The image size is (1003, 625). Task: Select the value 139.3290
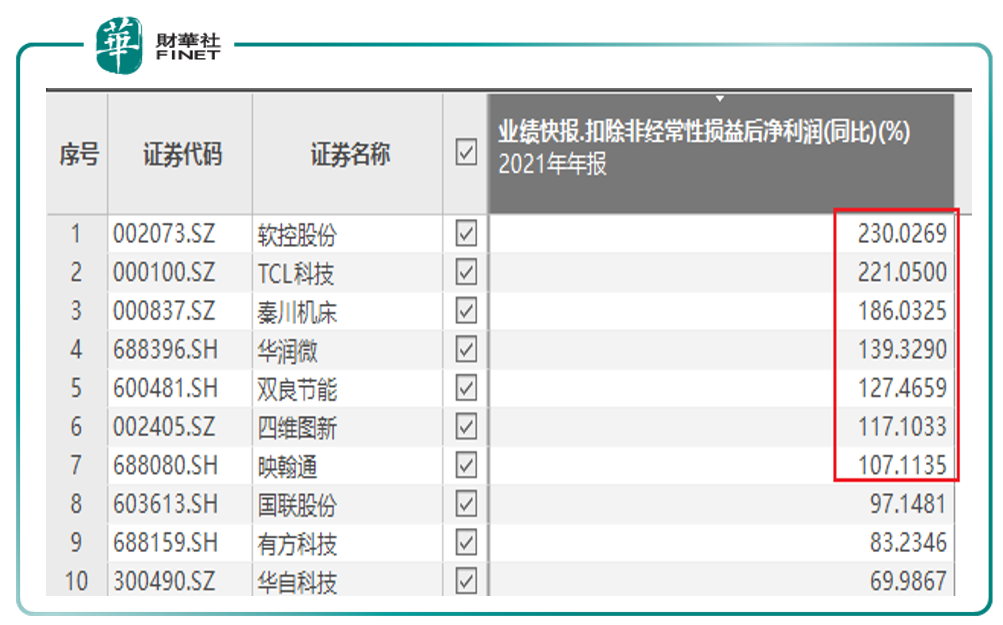tap(902, 349)
